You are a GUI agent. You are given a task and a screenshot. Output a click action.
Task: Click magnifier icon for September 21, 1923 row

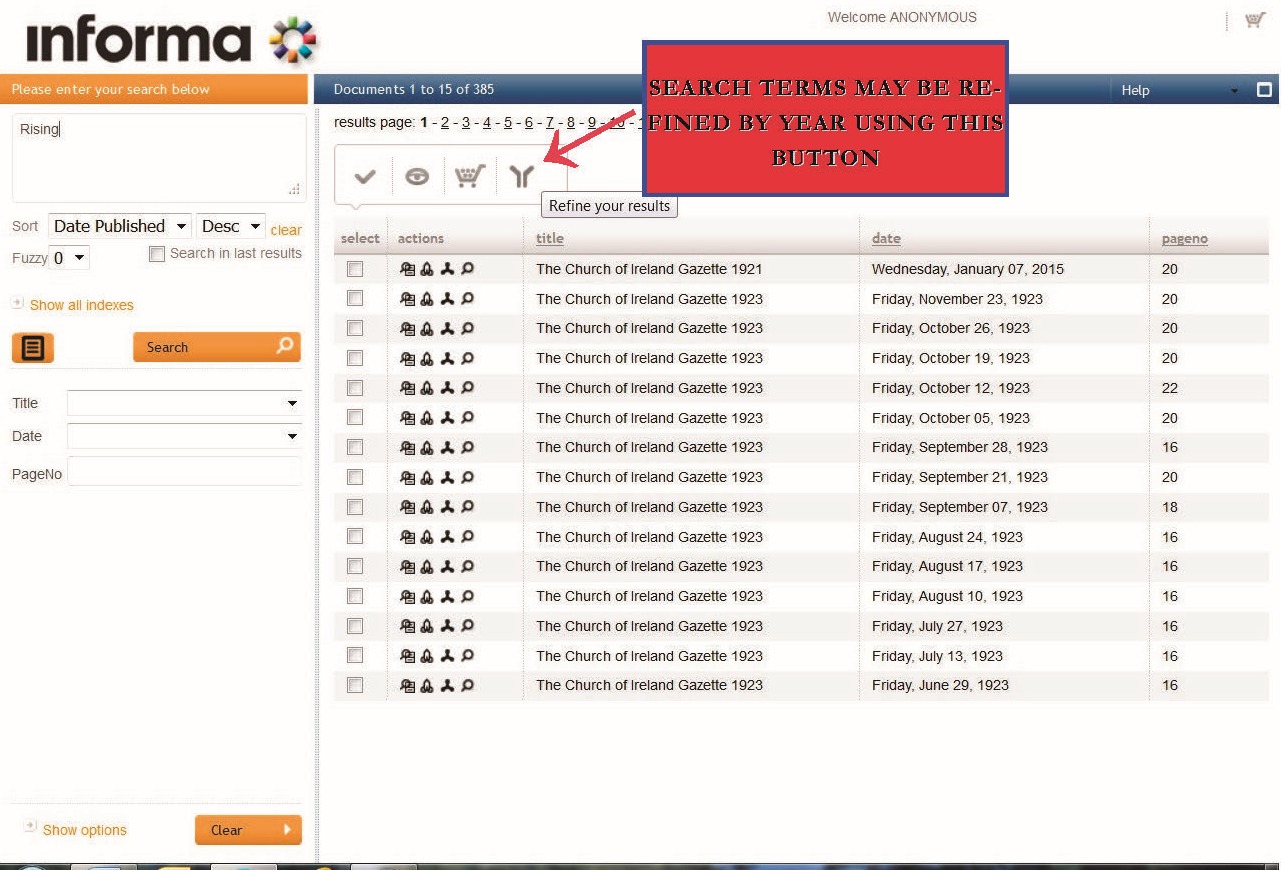click(467, 477)
